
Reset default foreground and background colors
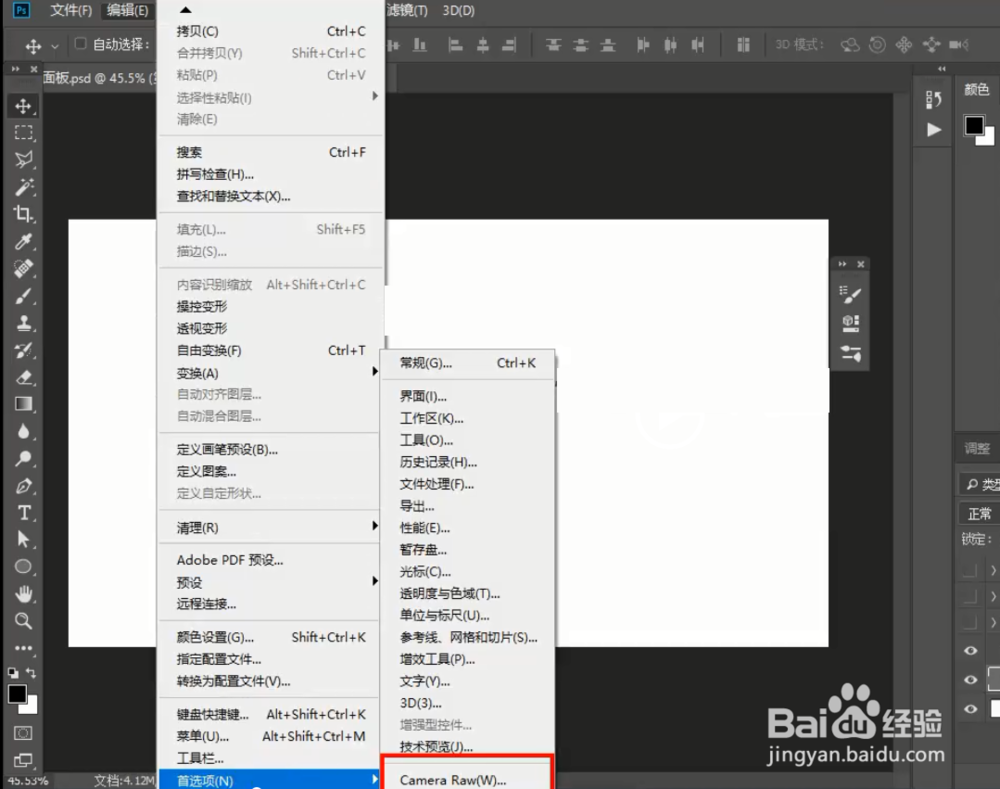click(x=12, y=672)
